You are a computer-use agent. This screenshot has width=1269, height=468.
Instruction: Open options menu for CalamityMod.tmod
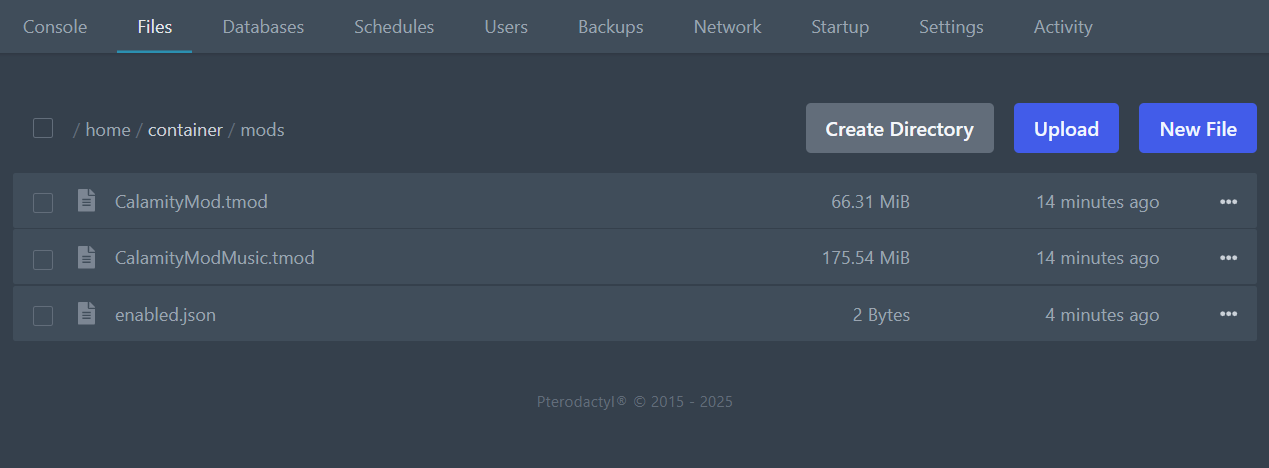1228,202
